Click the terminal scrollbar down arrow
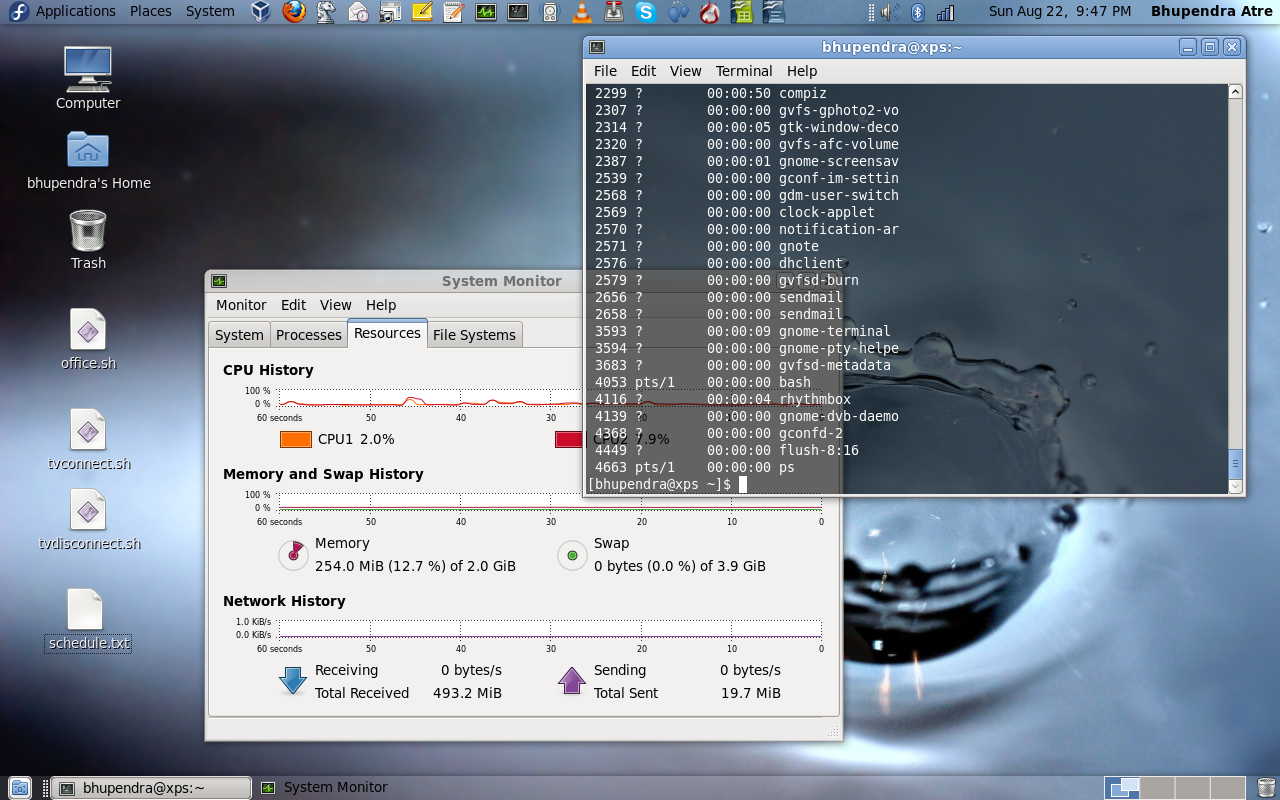This screenshot has width=1280, height=800. pyautogui.click(x=1235, y=486)
